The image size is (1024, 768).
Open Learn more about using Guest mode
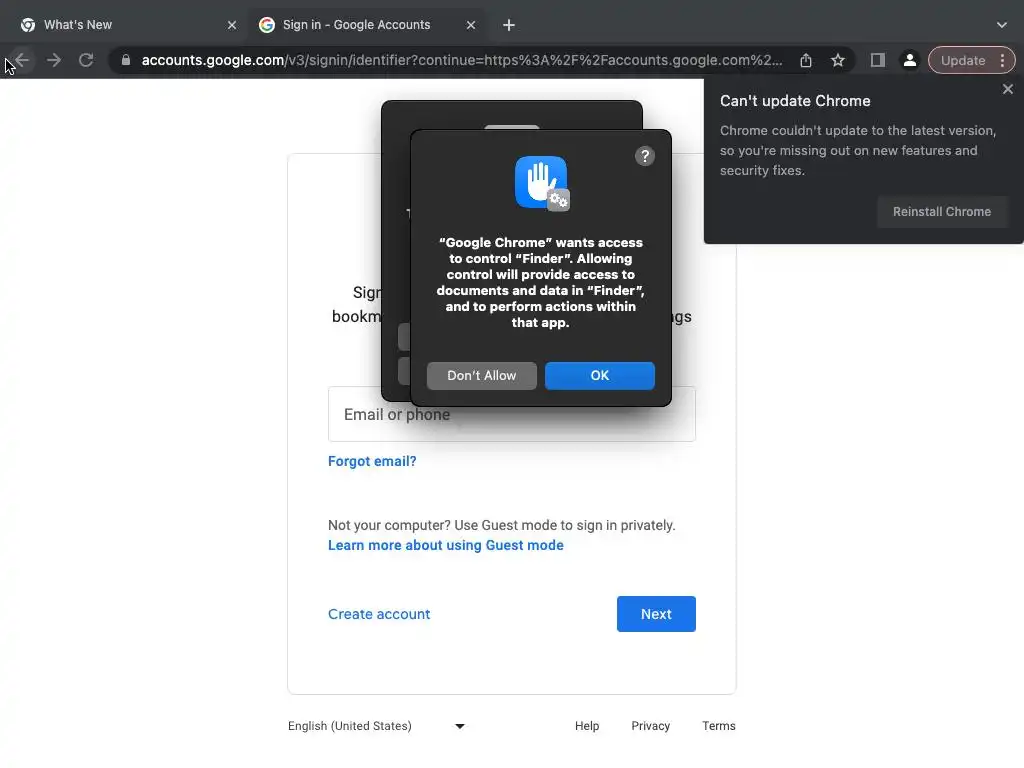point(445,545)
